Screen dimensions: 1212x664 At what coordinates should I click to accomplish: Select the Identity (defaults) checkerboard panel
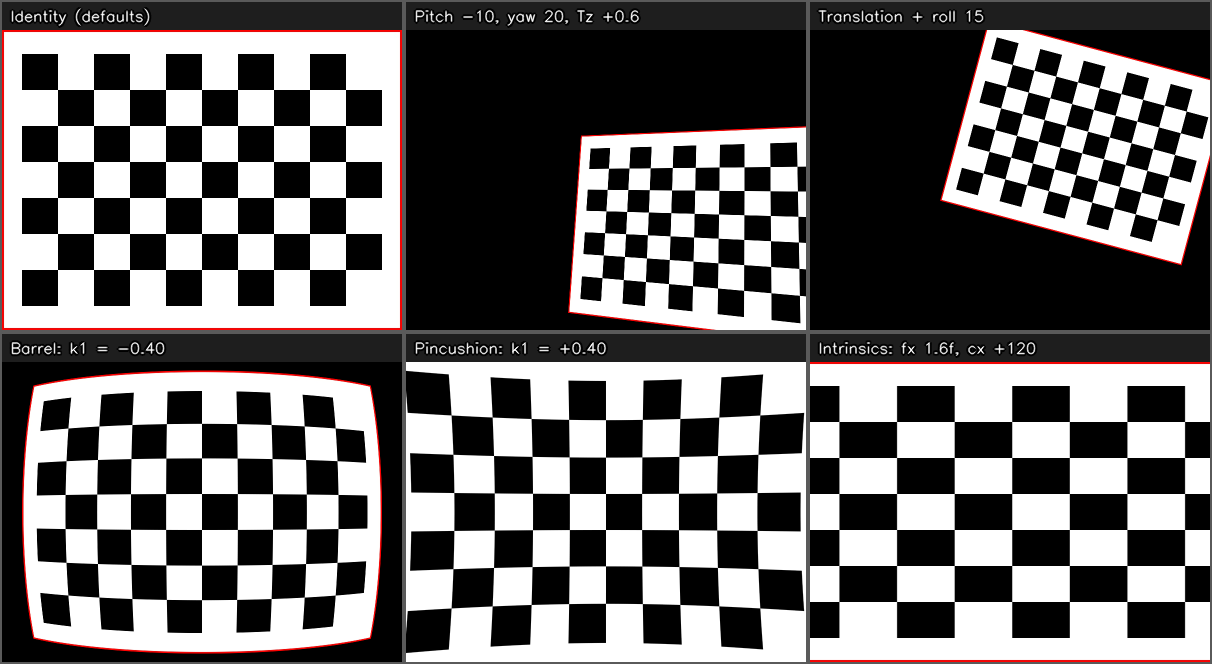click(x=202, y=180)
